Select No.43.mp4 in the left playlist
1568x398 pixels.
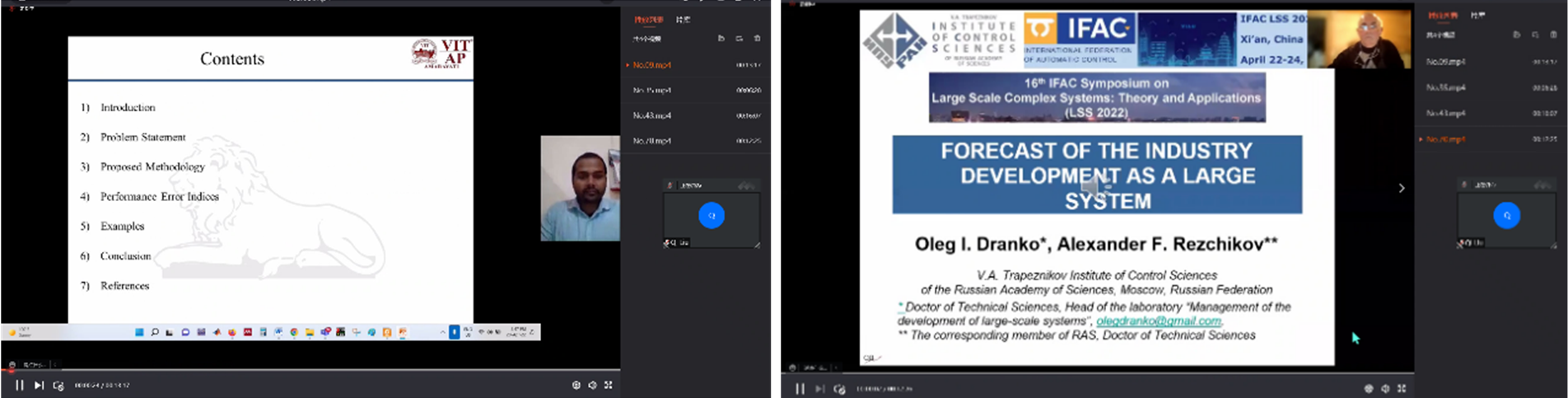[652, 115]
